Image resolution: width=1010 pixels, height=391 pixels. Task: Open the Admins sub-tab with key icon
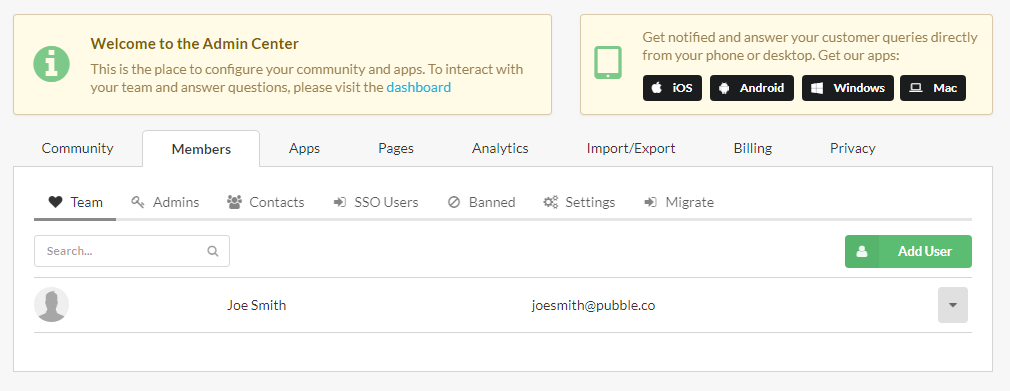[x=165, y=202]
